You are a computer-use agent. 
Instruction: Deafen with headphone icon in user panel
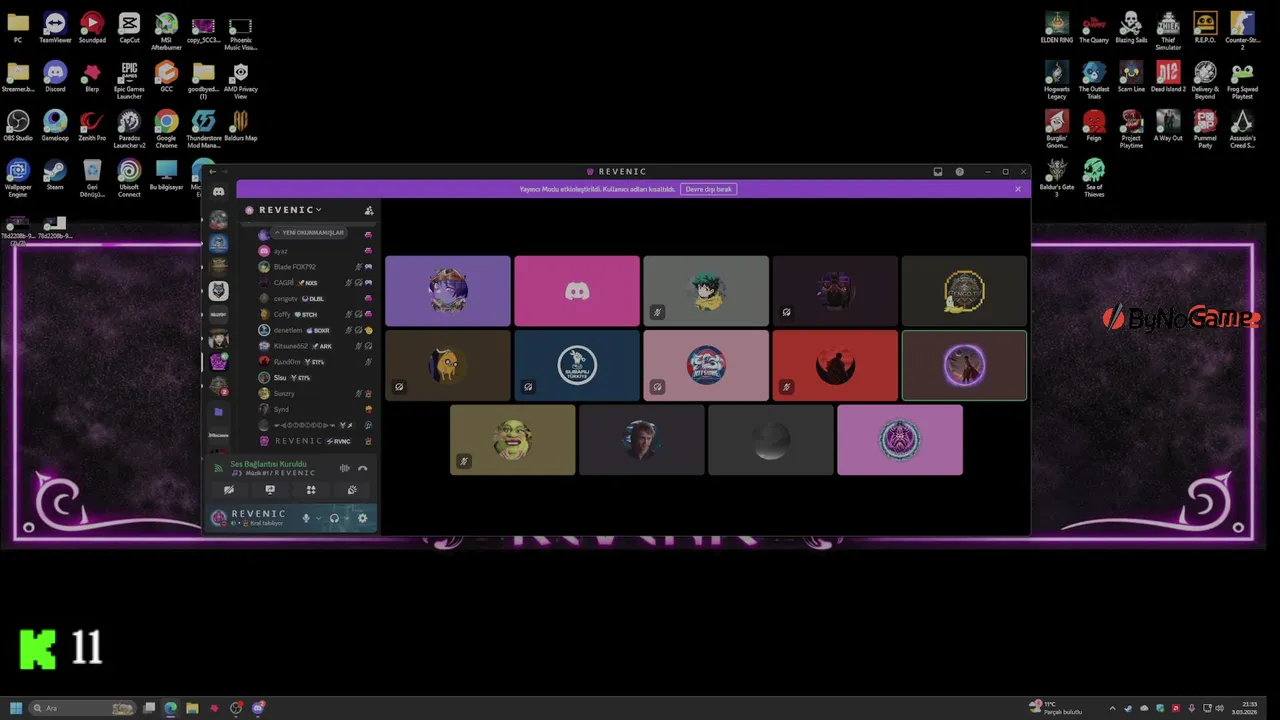(x=334, y=518)
